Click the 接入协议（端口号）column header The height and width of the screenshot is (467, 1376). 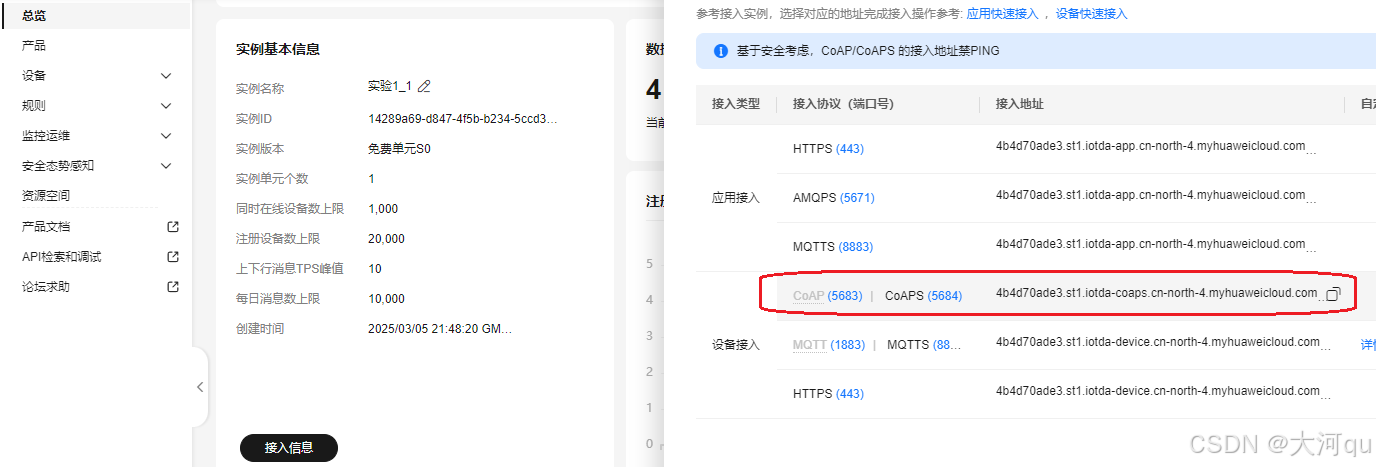[x=843, y=104]
